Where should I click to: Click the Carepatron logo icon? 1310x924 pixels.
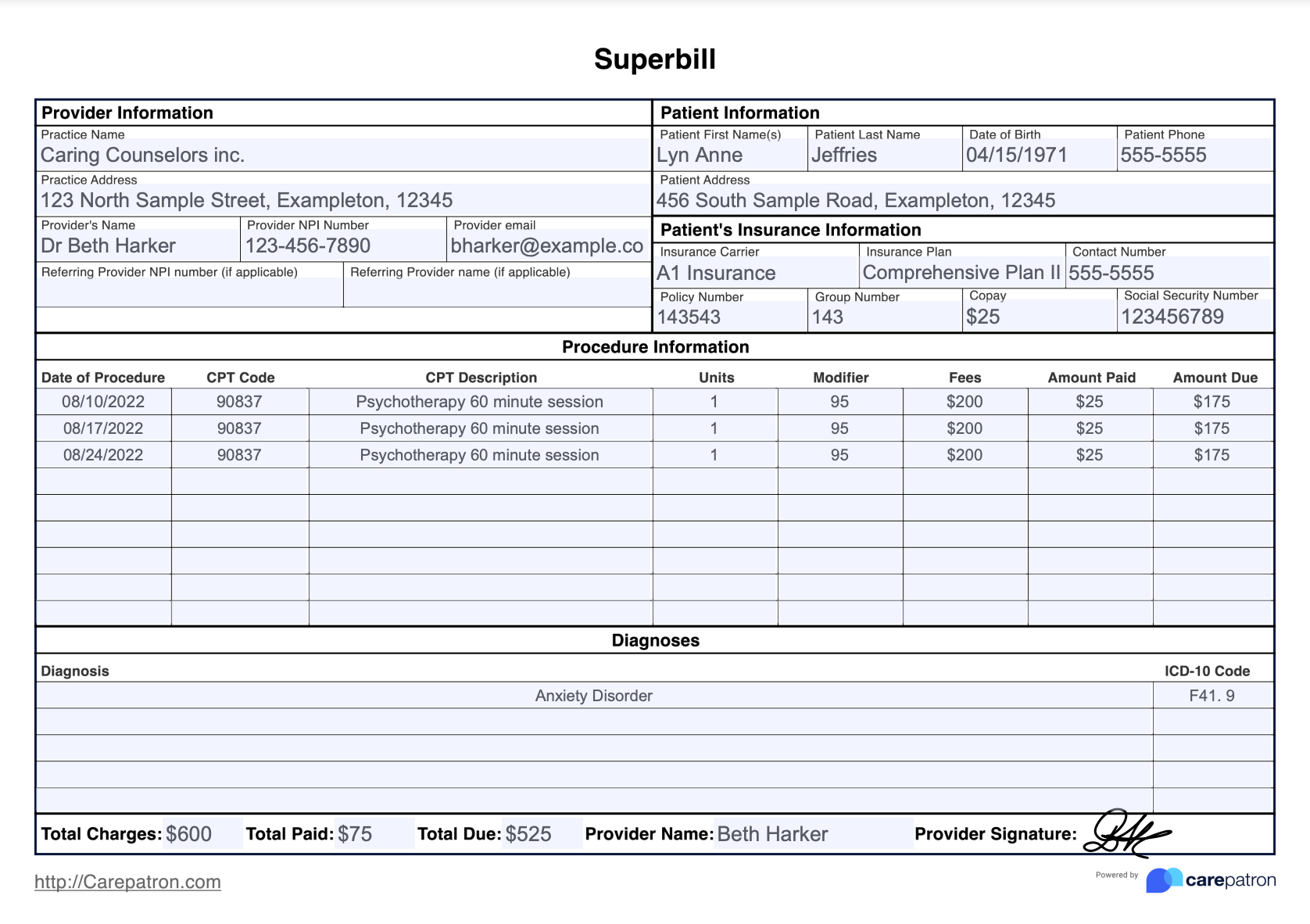point(1163,880)
